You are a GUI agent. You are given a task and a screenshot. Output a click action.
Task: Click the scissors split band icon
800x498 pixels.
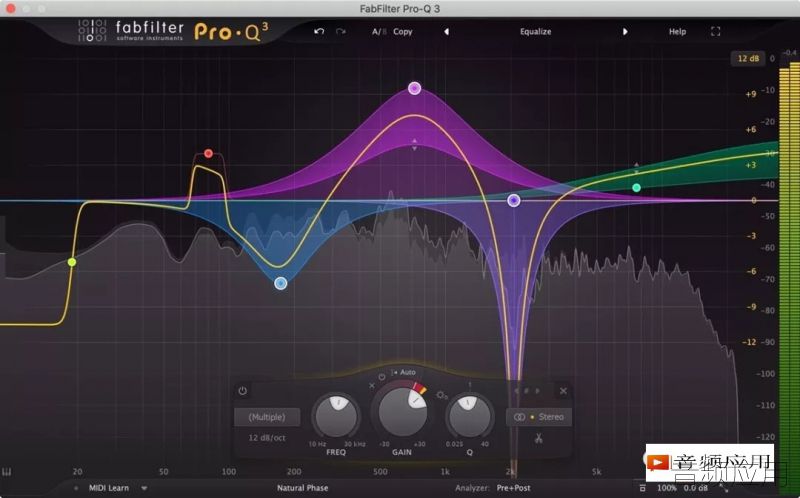point(538,438)
